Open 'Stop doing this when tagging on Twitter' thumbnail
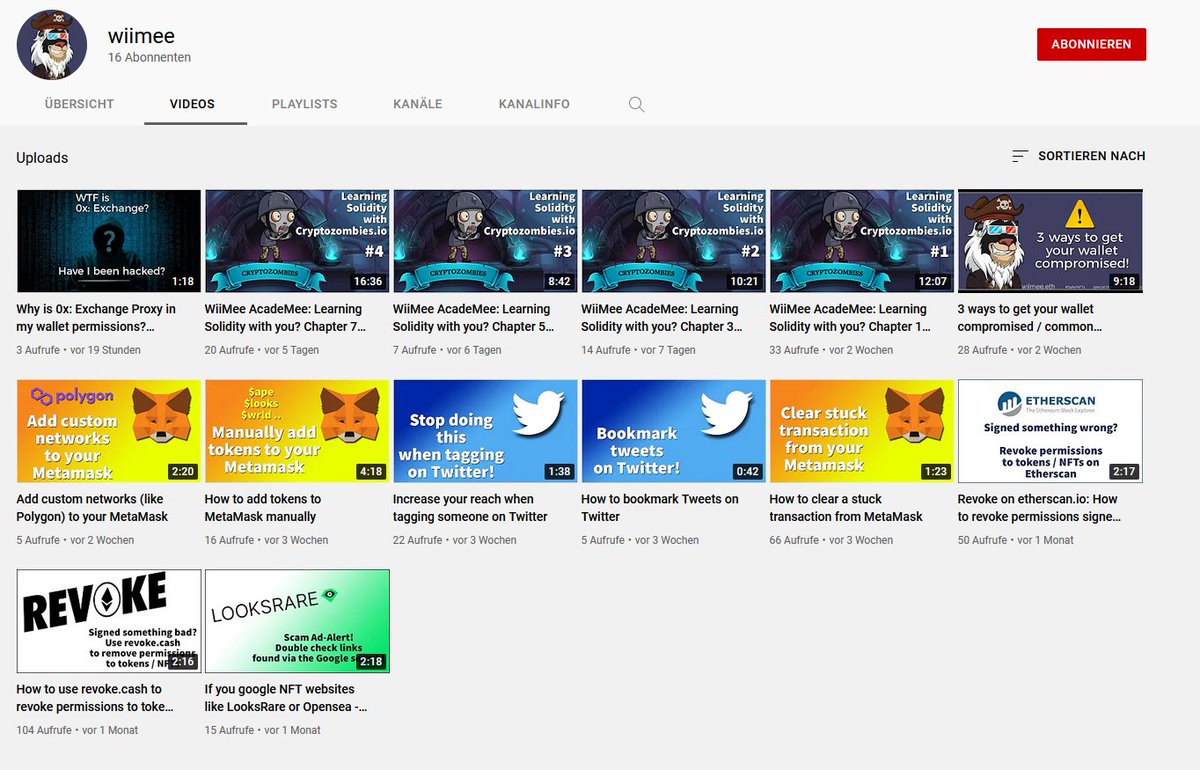Viewport: 1200px width, 770px height. 485,431
